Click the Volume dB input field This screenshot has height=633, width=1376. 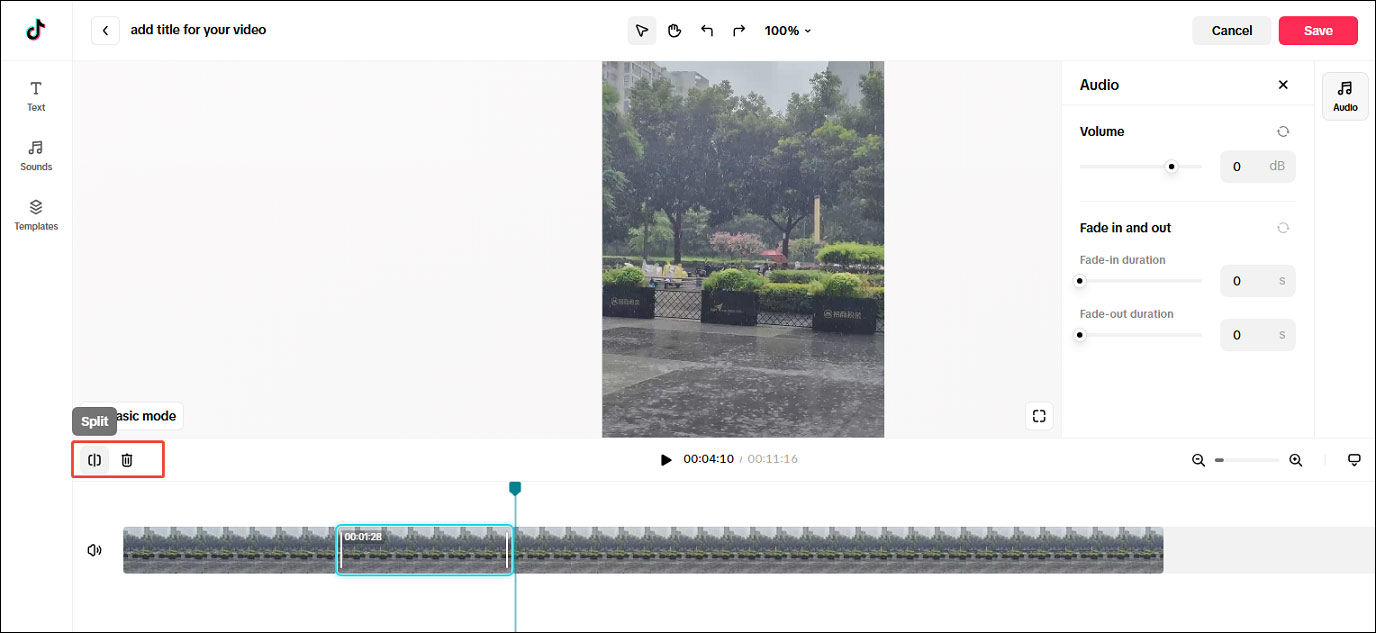tap(1257, 167)
